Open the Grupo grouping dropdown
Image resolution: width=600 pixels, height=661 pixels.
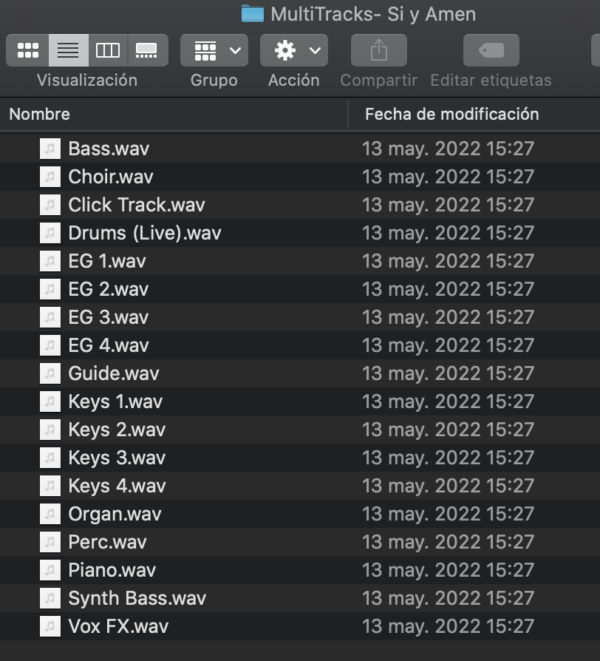214,51
